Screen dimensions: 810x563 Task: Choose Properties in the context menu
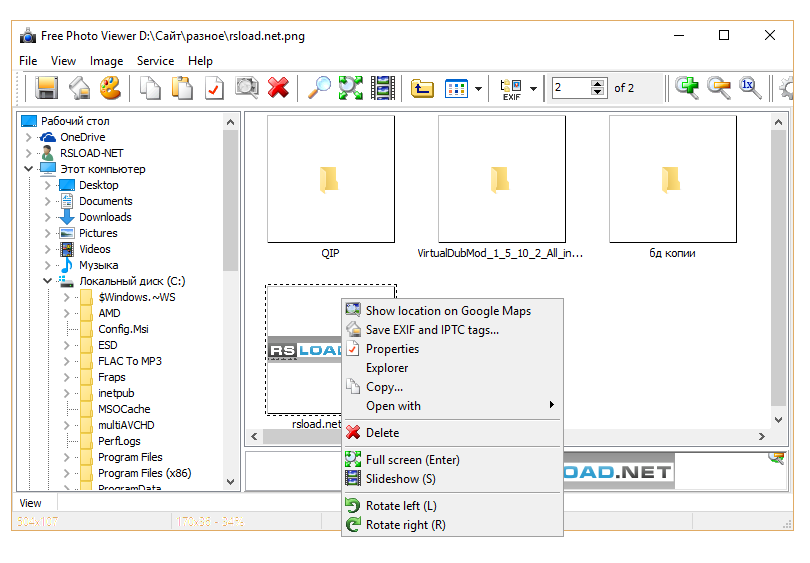tap(452, 349)
